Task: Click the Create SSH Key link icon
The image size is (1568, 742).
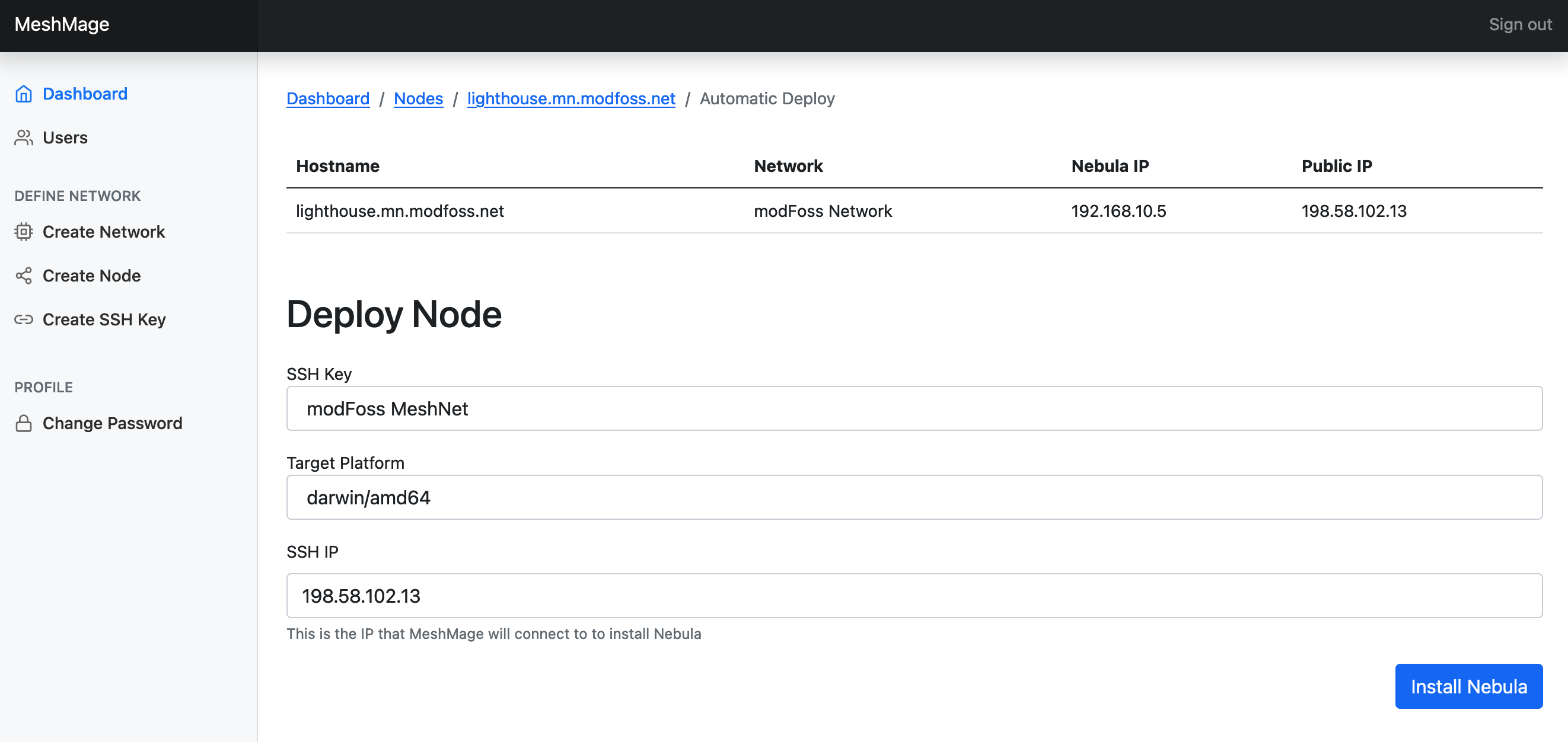Action: click(24, 319)
